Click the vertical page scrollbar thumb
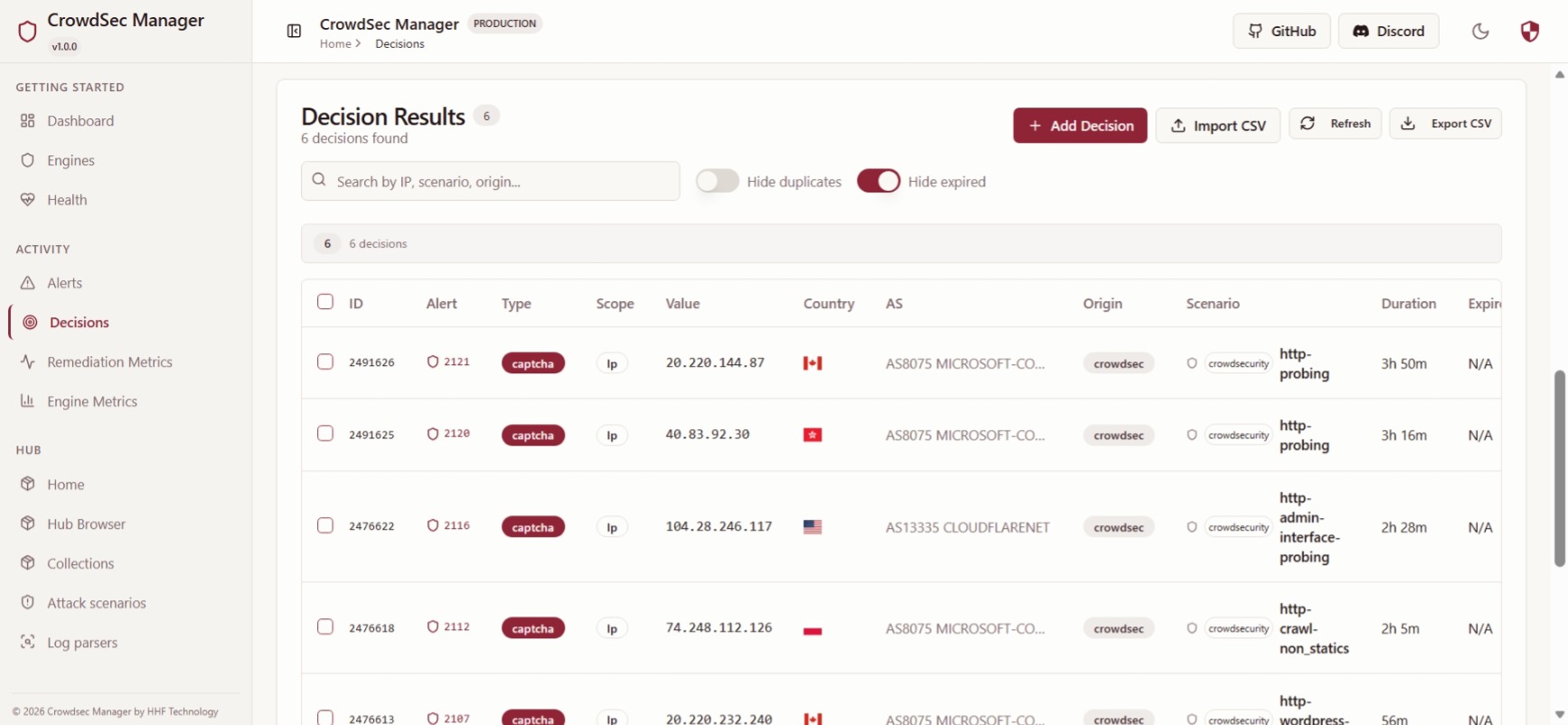 coord(1559,468)
